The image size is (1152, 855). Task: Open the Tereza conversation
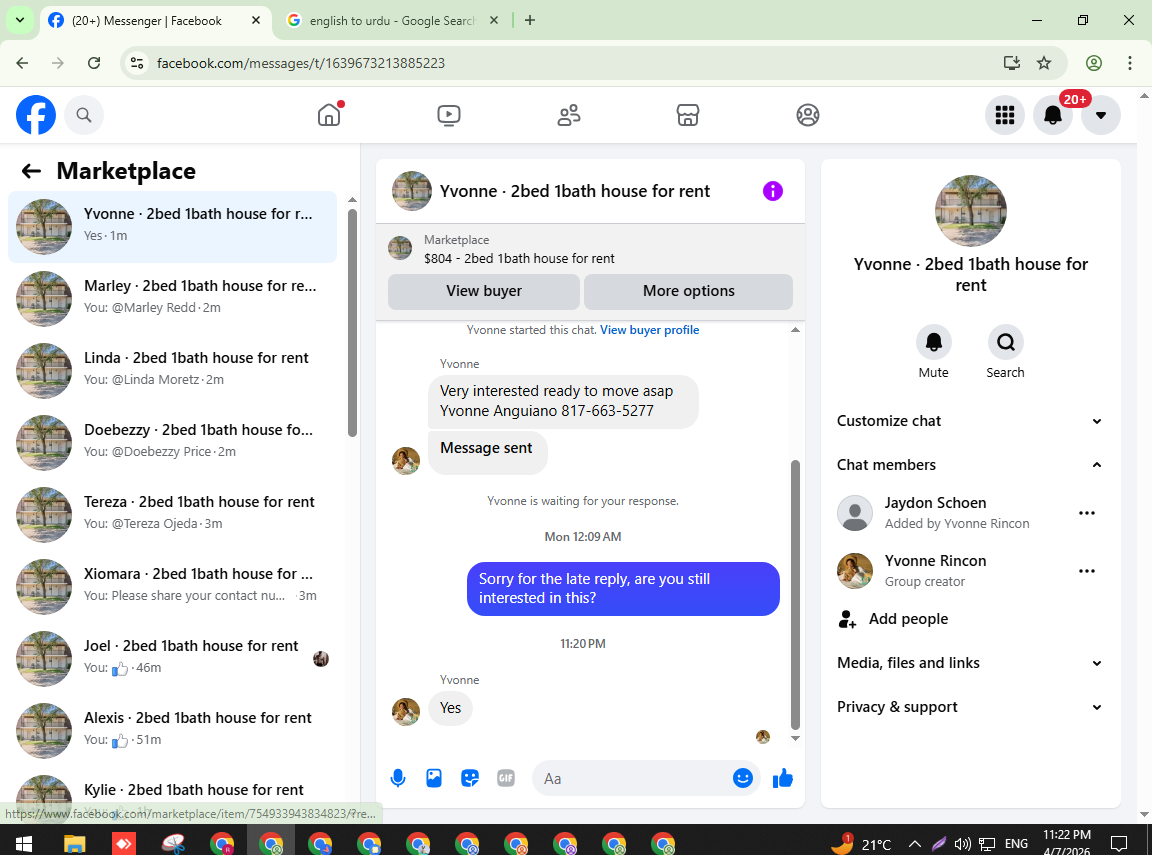(x=173, y=515)
